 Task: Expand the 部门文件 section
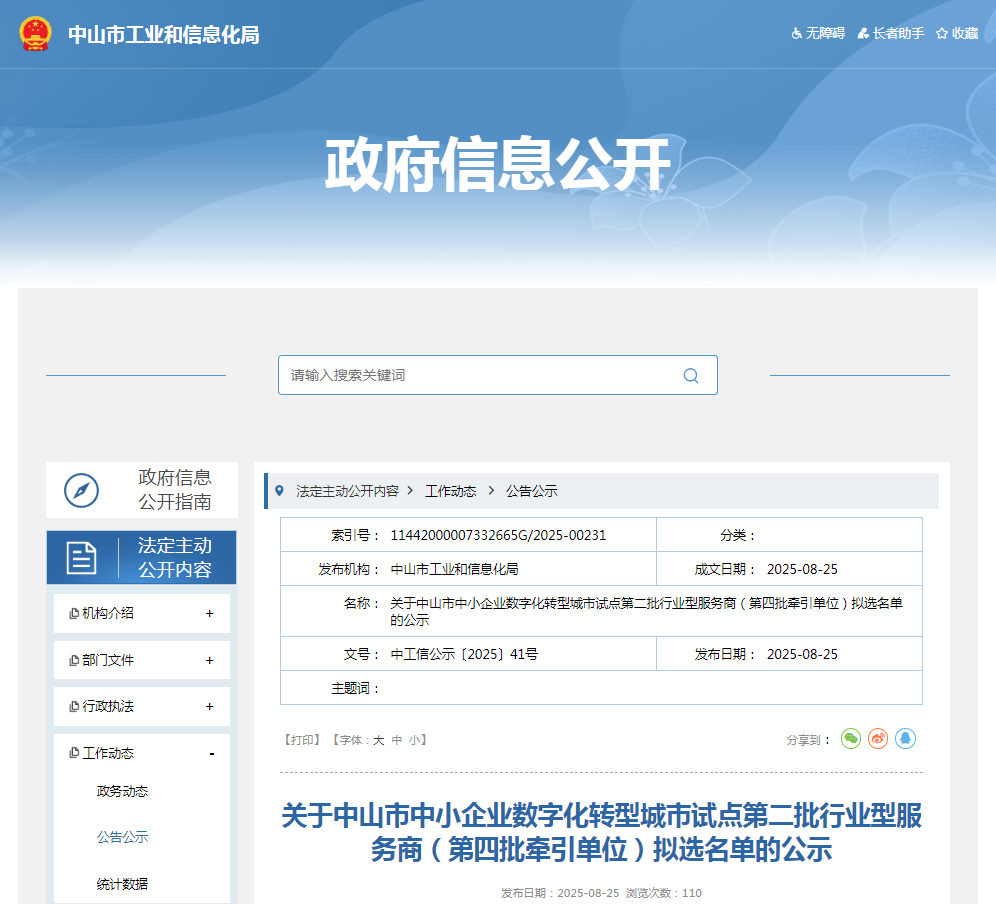click(x=209, y=661)
